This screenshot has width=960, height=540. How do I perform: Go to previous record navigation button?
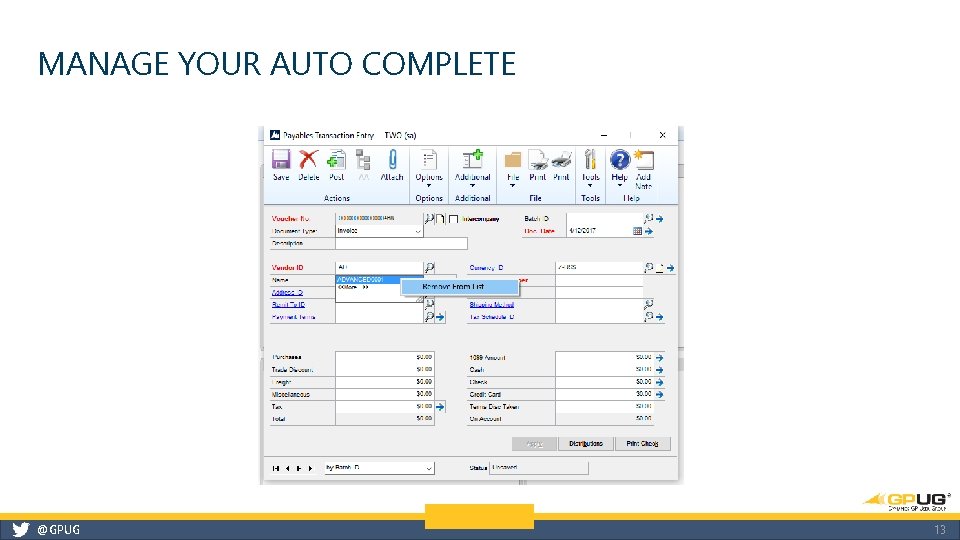pyautogui.click(x=287, y=468)
